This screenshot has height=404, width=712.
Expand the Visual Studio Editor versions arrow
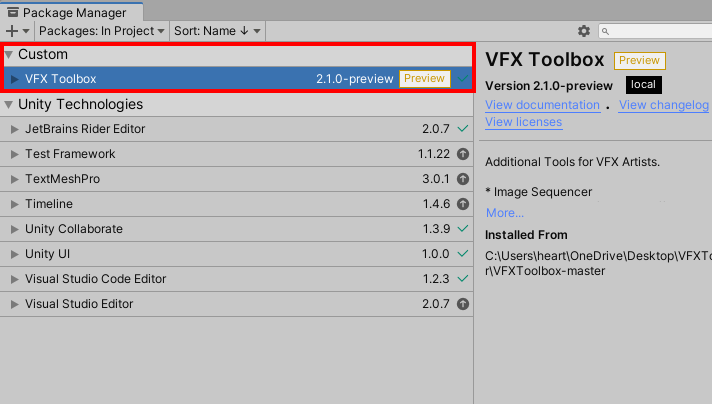(x=15, y=304)
